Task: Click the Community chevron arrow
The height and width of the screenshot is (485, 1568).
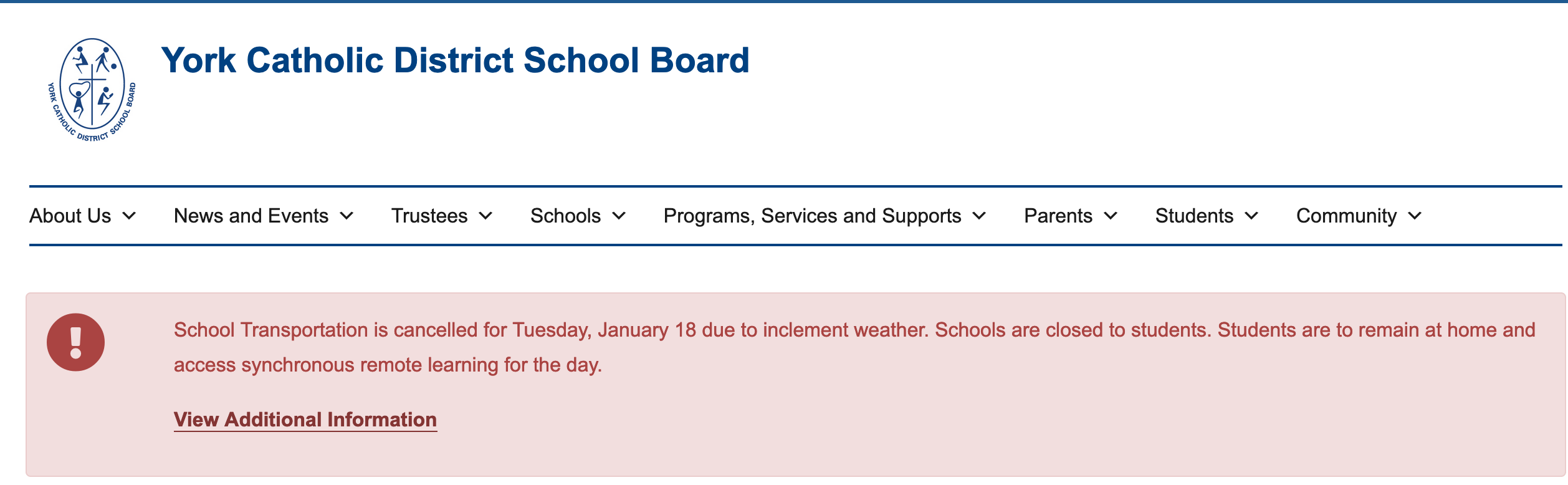Action: pos(1415,216)
